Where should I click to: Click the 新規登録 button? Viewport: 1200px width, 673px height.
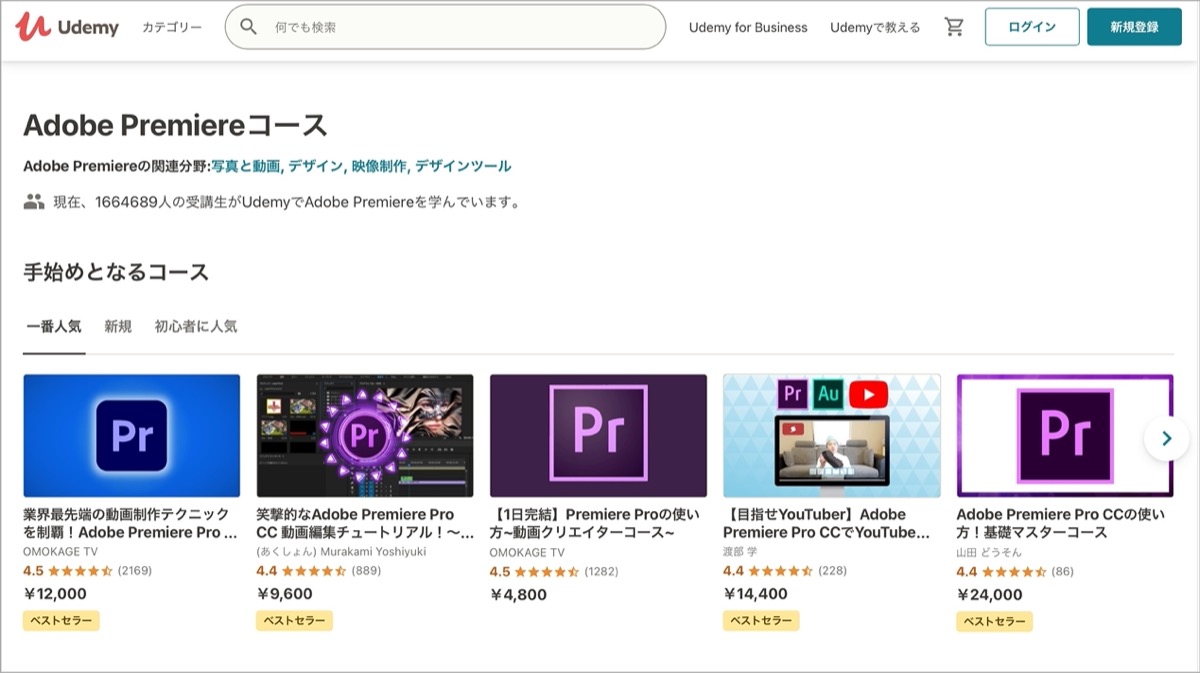(1134, 27)
